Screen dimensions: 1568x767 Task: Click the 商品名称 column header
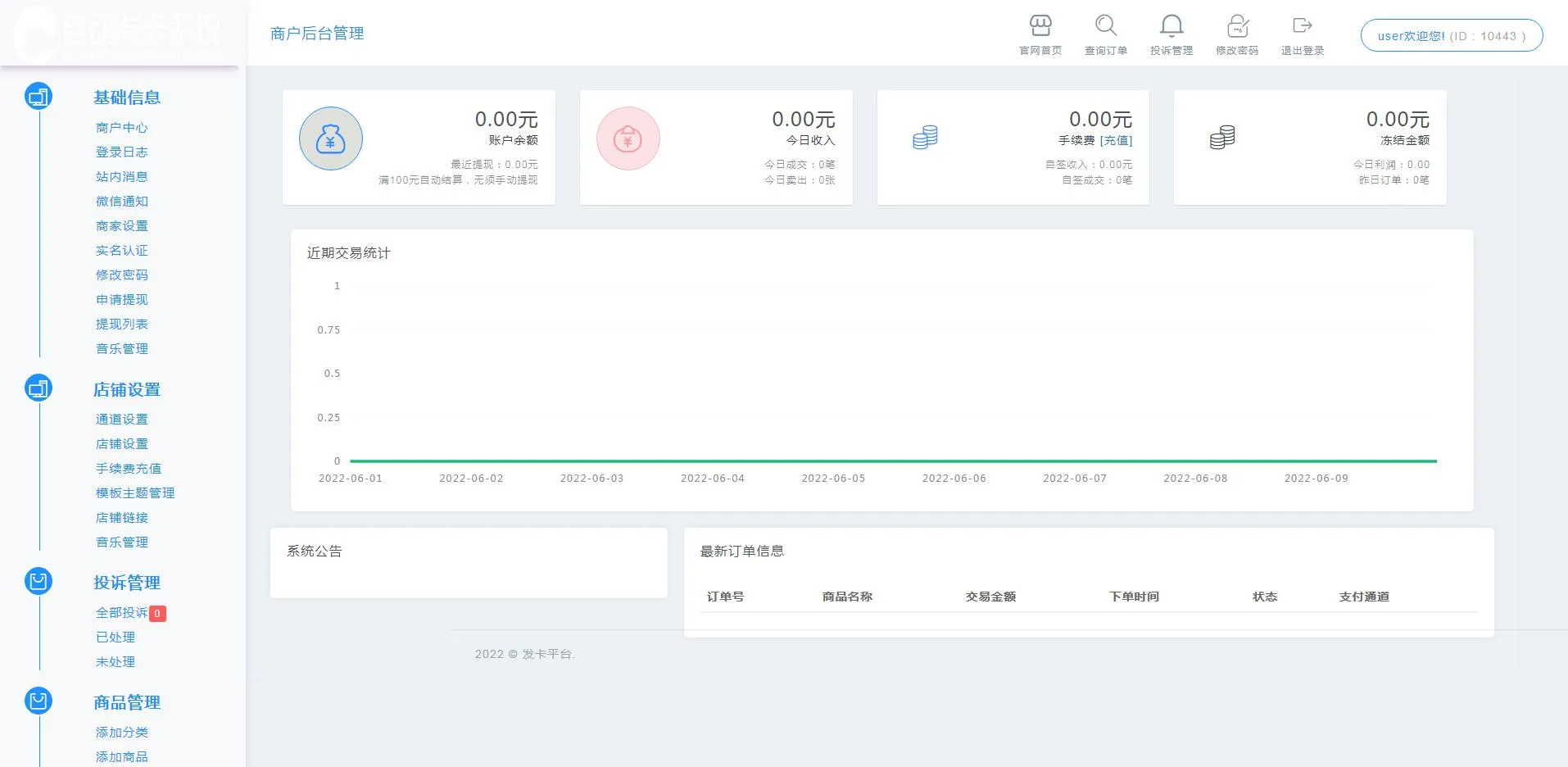click(847, 597)
